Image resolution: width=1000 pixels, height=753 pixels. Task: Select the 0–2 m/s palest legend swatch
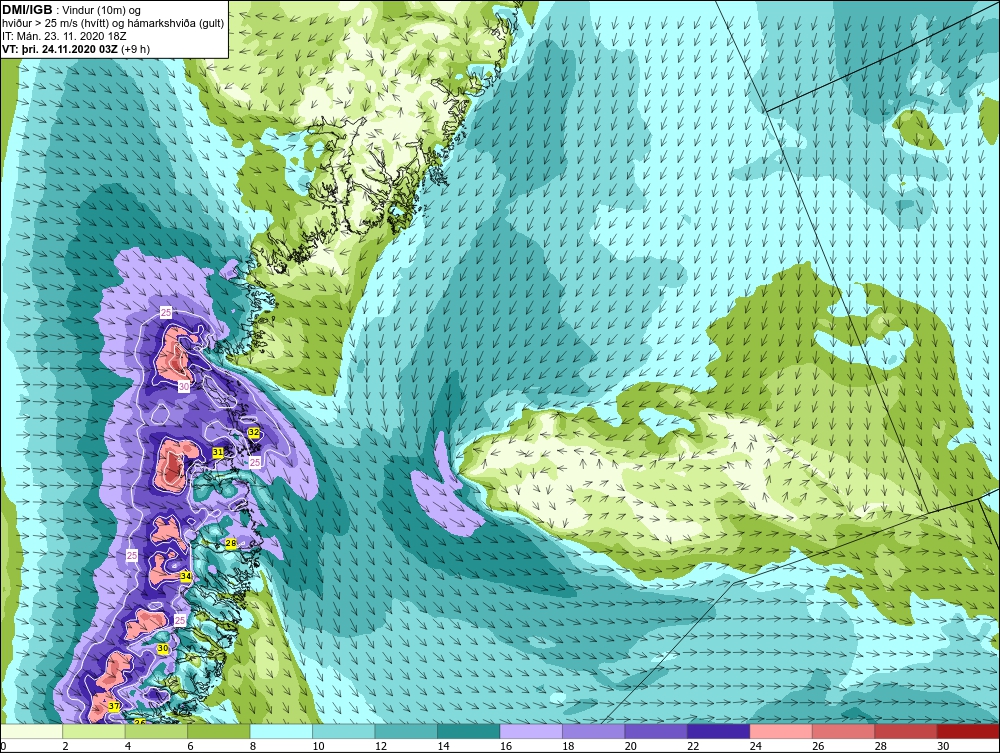pos(31,731)
